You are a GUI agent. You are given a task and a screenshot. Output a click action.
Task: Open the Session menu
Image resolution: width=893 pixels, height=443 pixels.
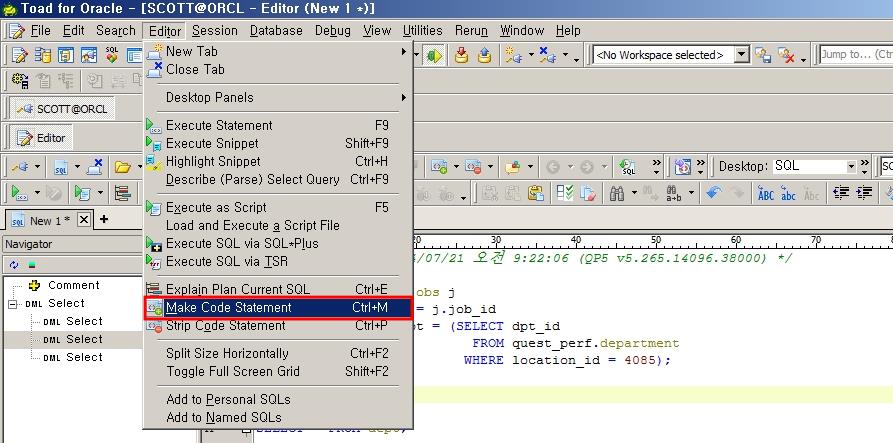click(x=214, y=31)
